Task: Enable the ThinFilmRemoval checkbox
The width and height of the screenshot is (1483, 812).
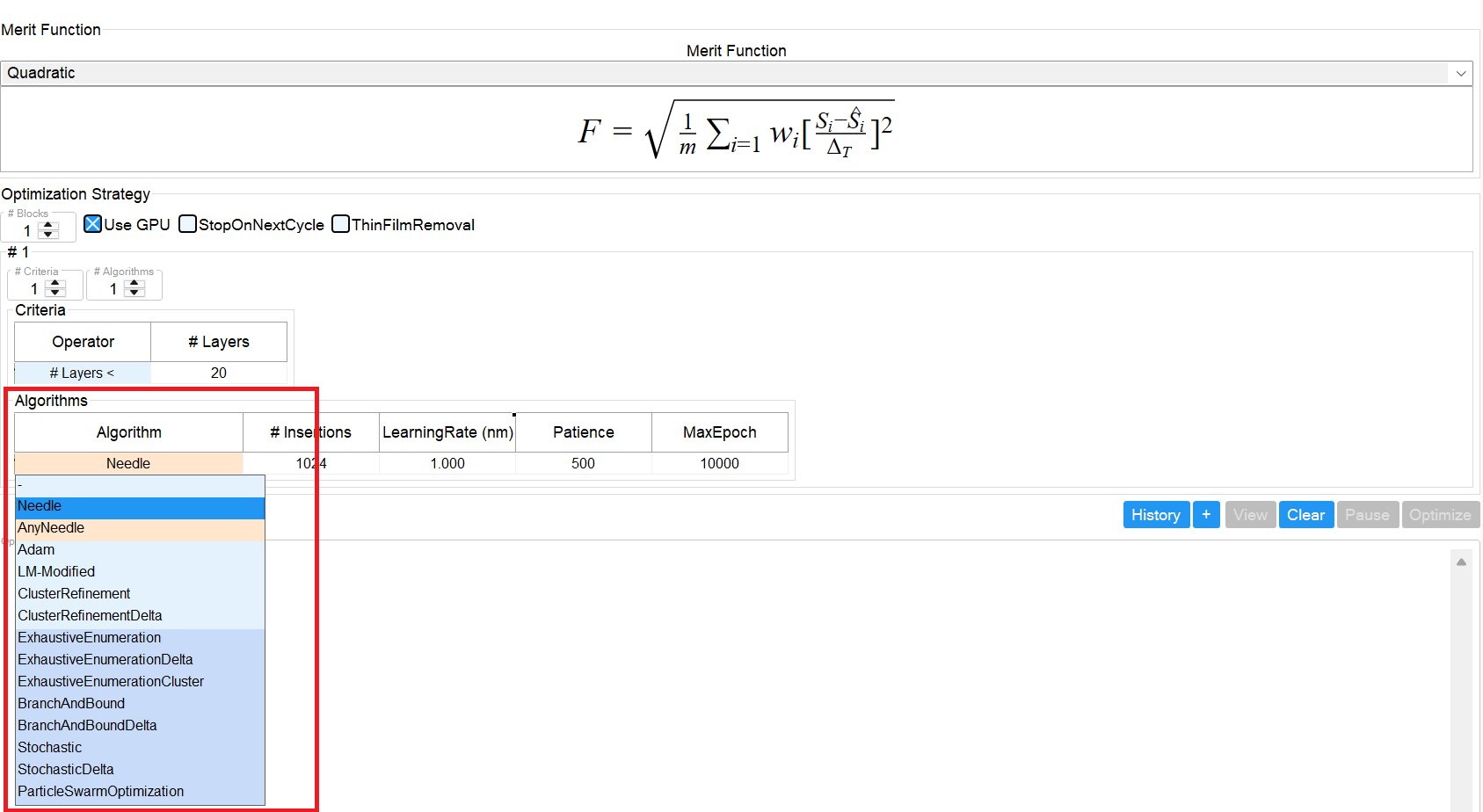Action: pos(340,224)
